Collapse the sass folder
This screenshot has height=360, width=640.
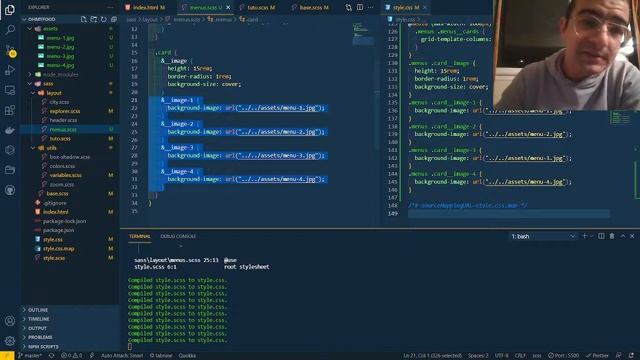(48, 84)
